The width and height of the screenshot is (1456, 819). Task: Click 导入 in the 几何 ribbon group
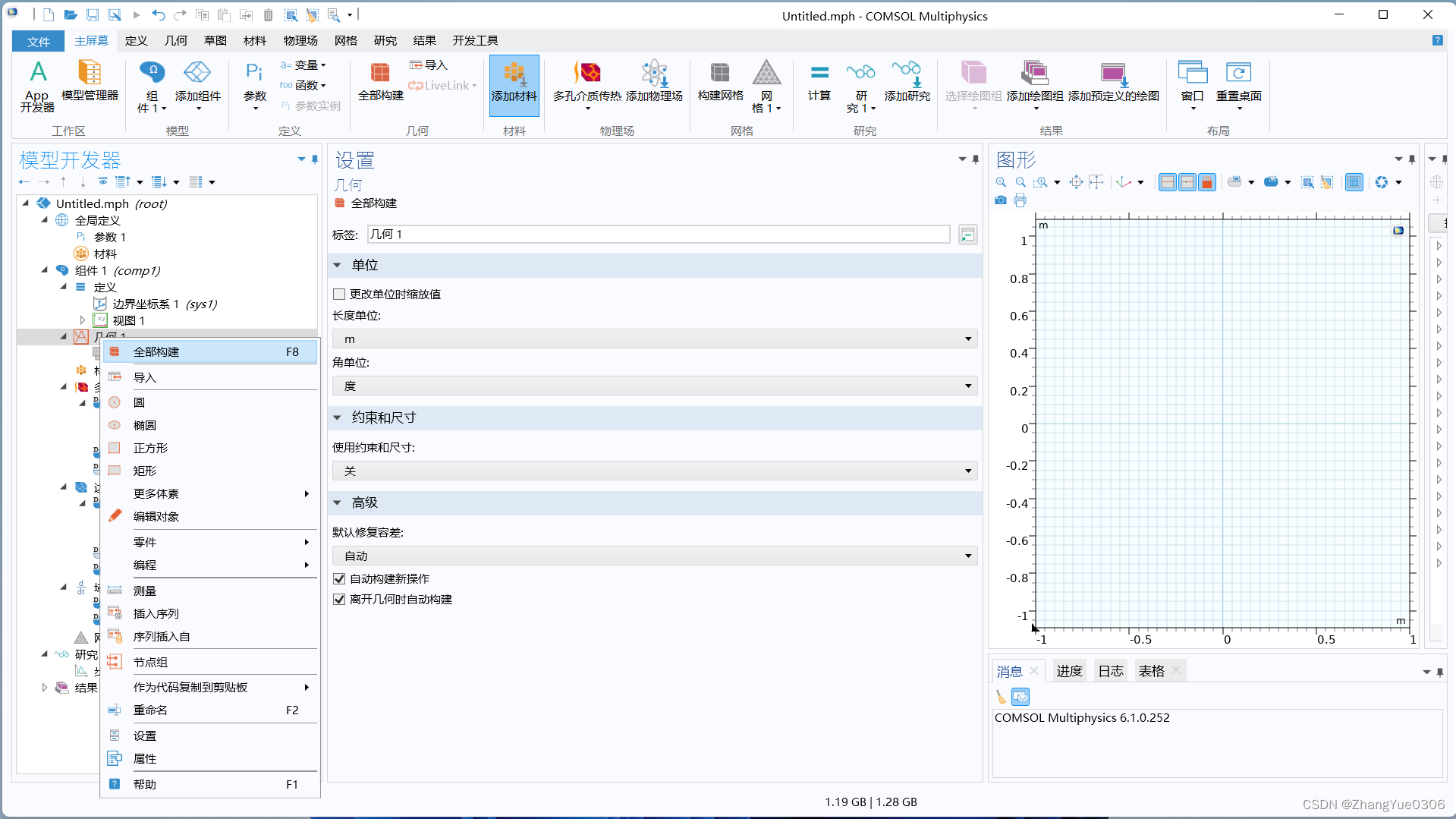(x=429, y=65)
